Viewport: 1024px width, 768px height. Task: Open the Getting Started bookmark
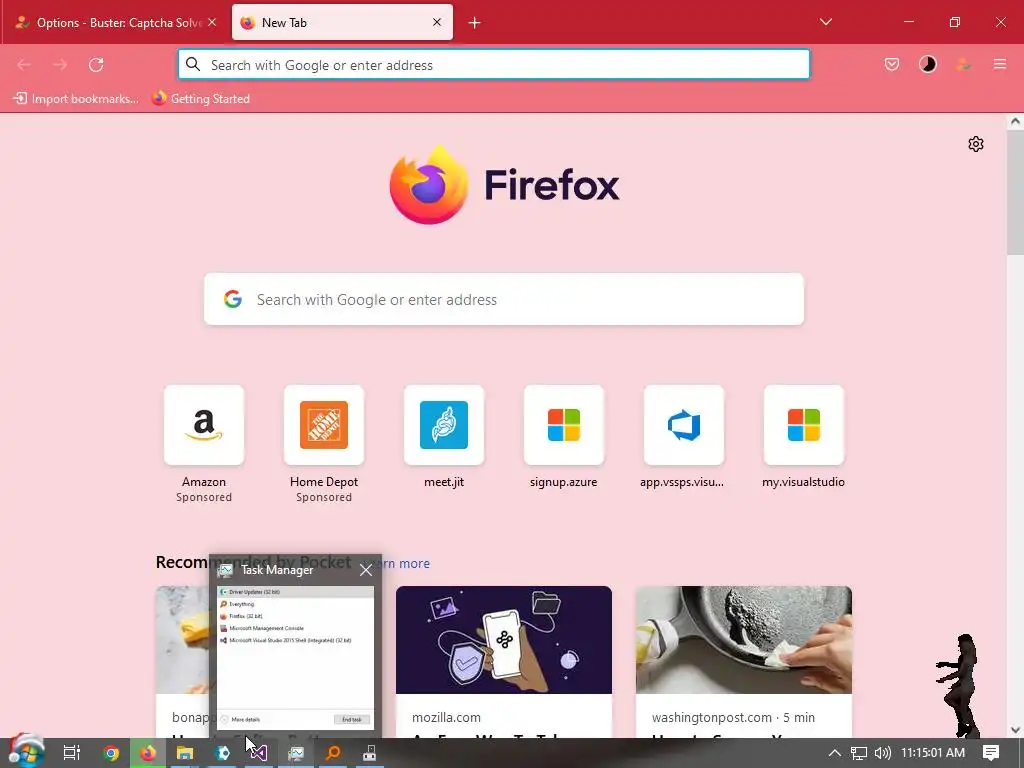(201, 99)
